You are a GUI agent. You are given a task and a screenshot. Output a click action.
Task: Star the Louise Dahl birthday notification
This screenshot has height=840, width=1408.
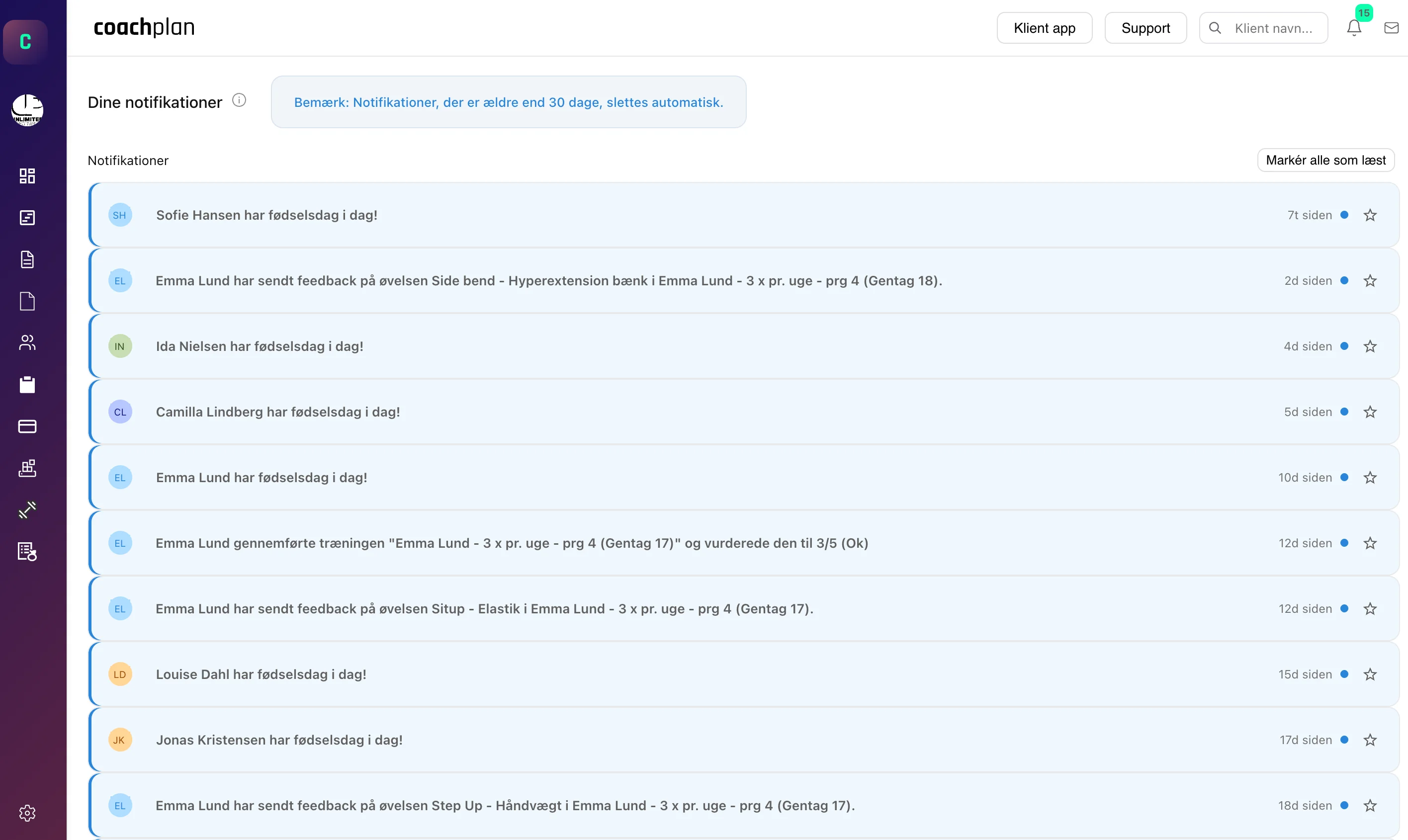tap(1370, 674)
